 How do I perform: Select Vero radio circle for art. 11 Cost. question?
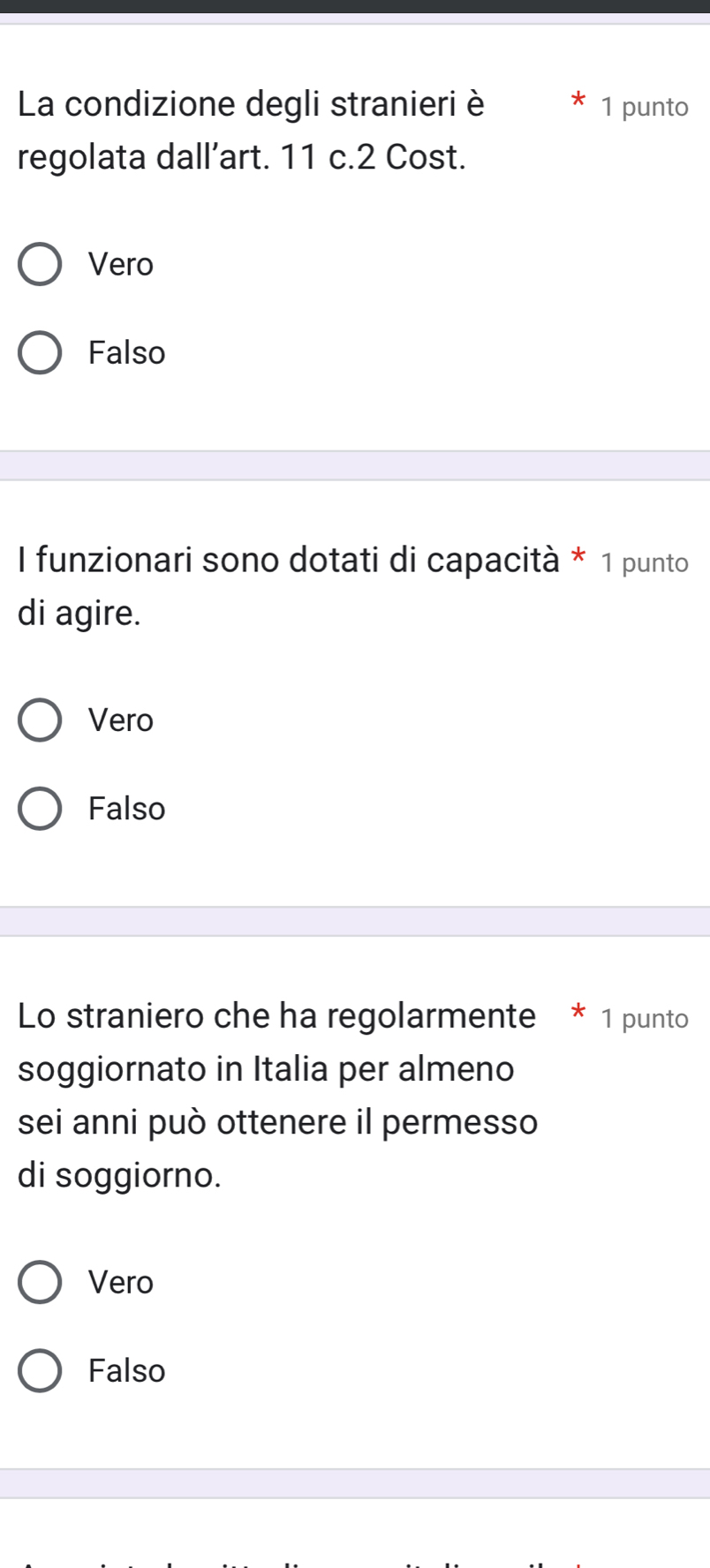pos(40,265)
